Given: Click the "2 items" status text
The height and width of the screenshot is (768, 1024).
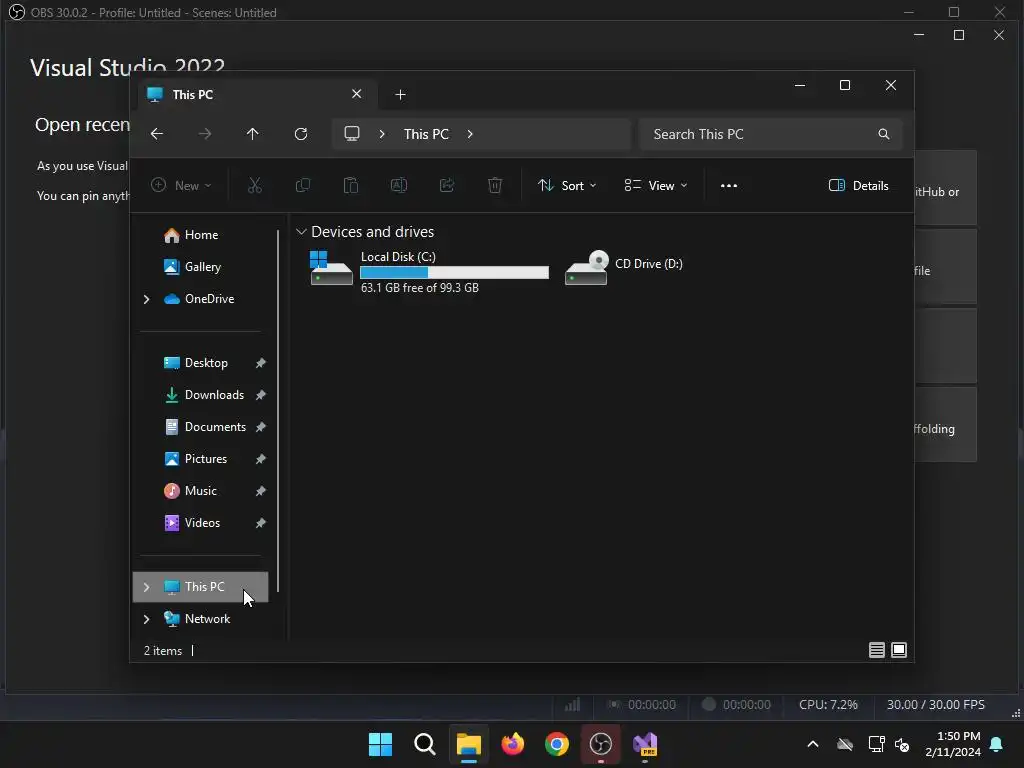Looking at the screenshot, I should tap(163, 650).
